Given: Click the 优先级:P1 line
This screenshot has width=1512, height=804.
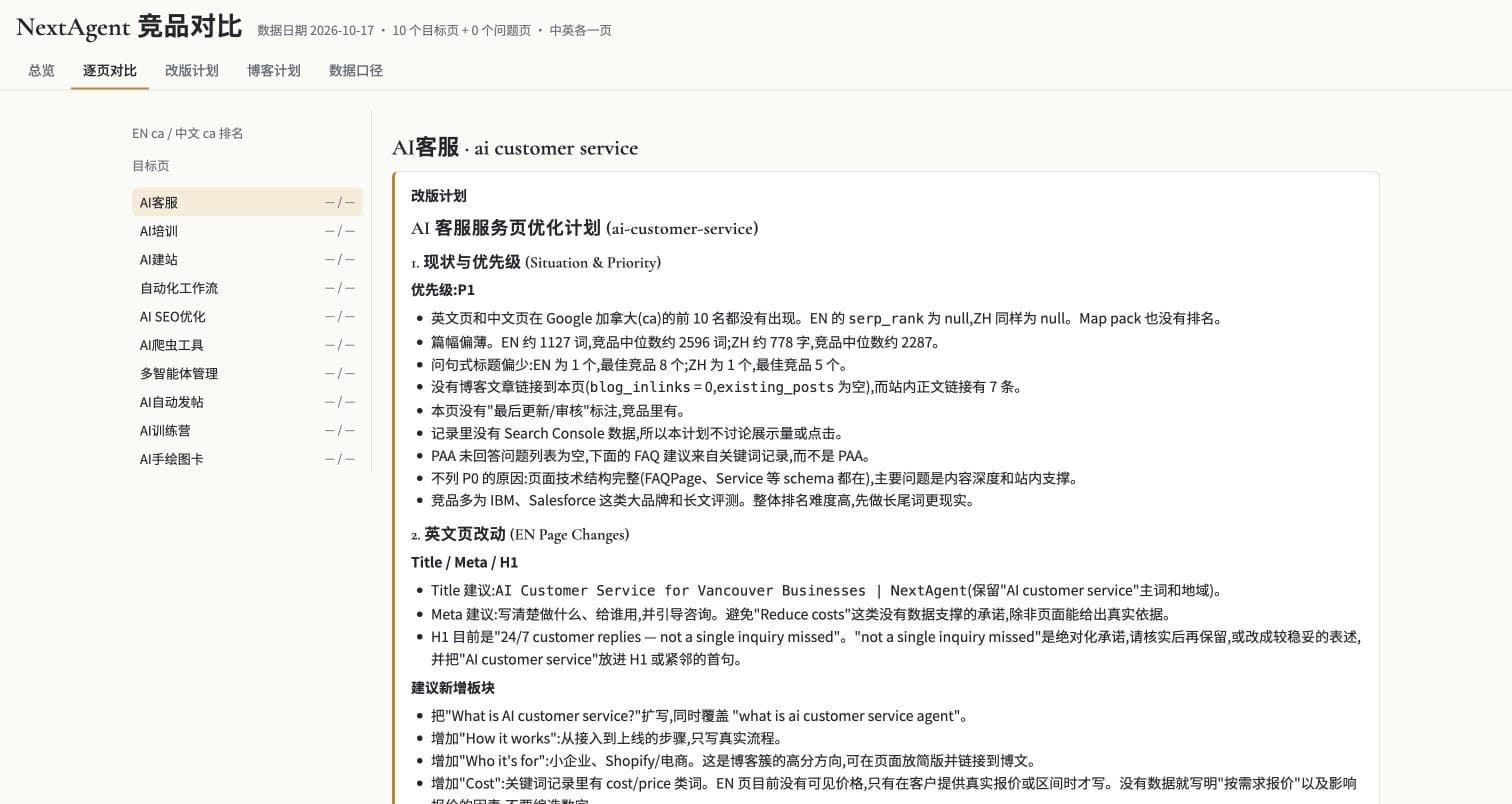Looking at the screenshot, I should click(443, 290).
